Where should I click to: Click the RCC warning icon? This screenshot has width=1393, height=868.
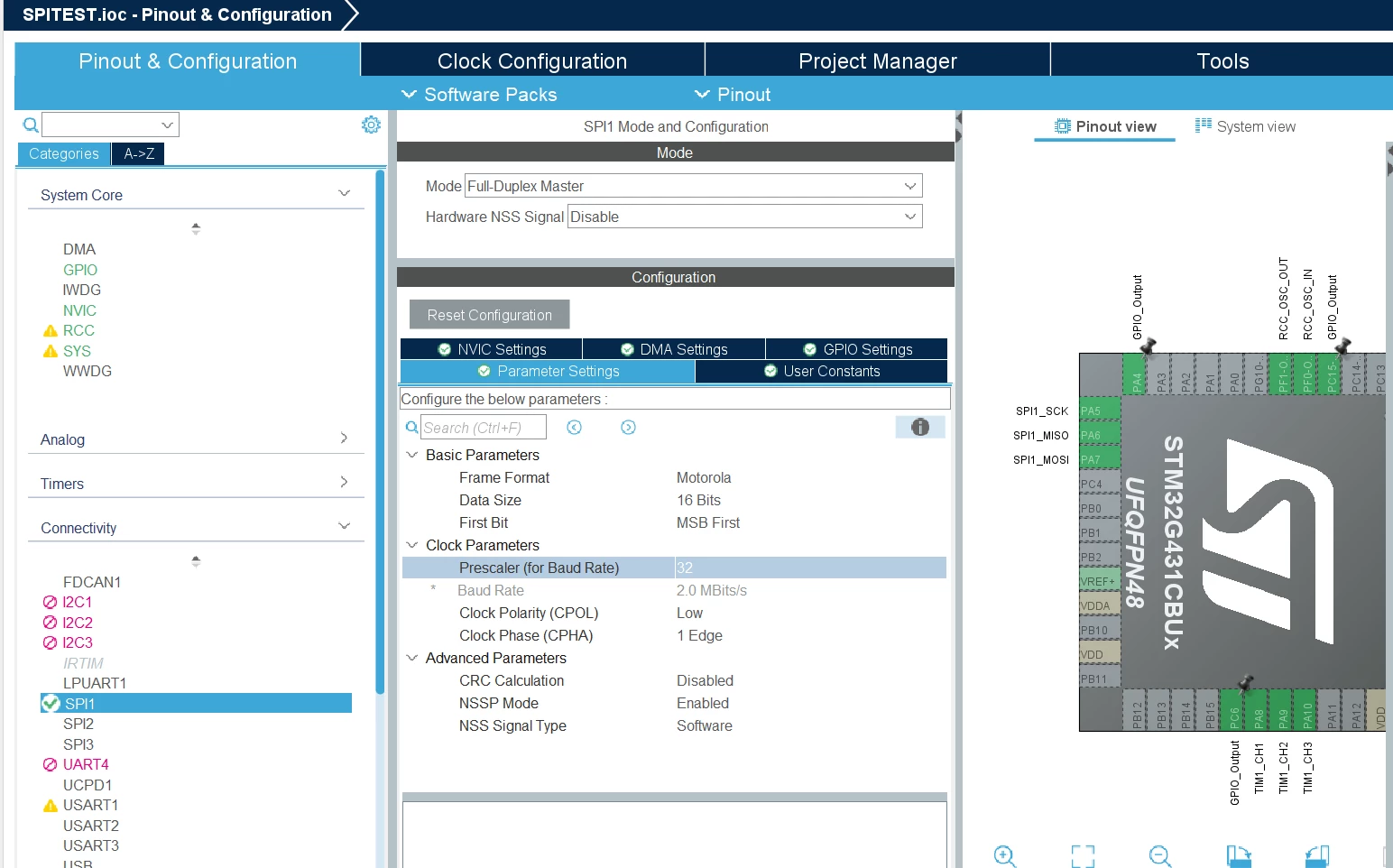51,331
